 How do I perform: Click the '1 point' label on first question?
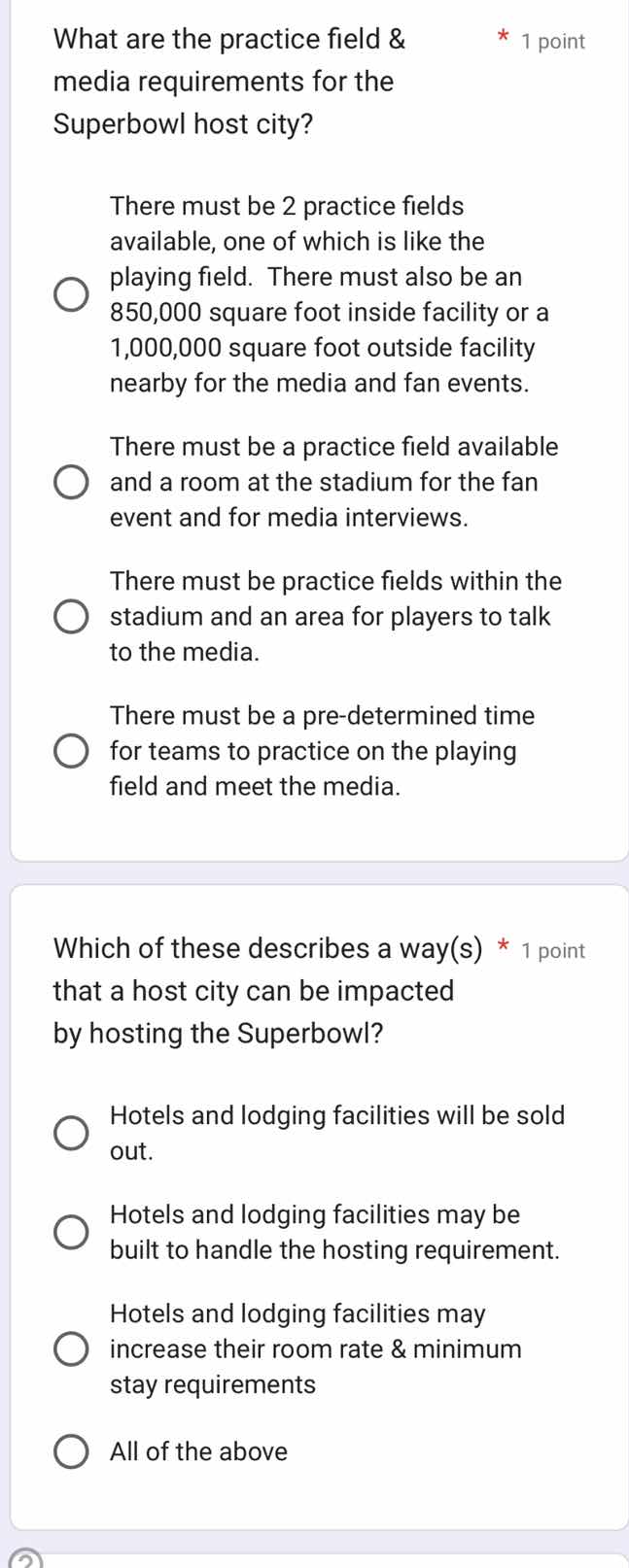point(554,41)
